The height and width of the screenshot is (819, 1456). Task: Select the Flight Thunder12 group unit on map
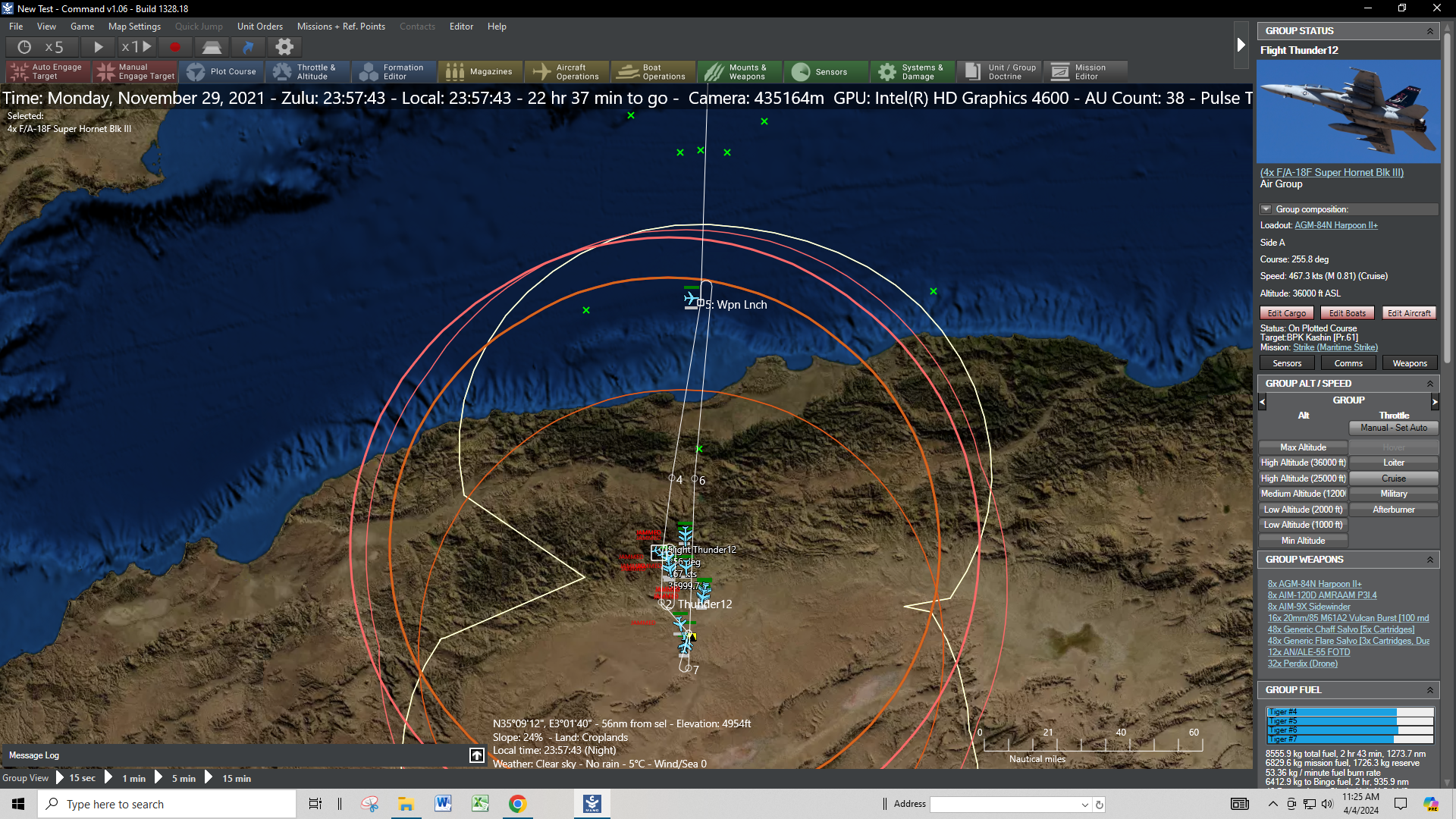click(x=660, y=551)
